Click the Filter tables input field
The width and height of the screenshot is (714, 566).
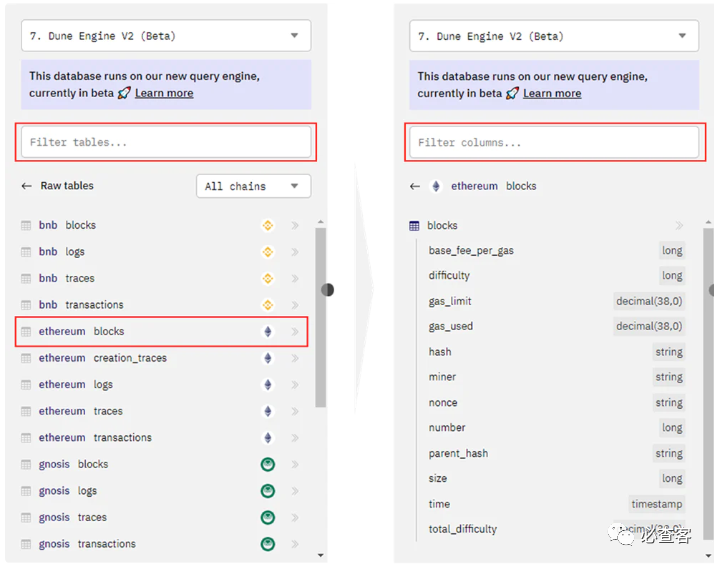[x=166, y=142]
